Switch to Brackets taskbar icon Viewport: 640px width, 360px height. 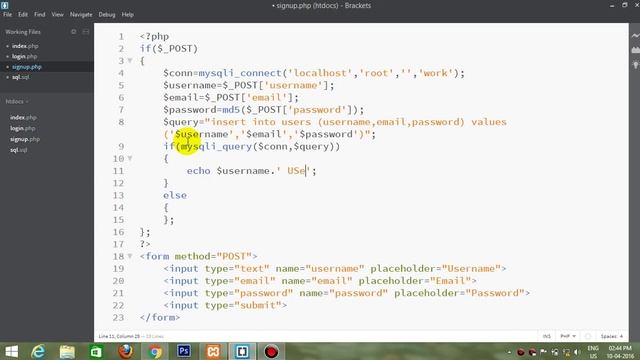(x=242, y=351)
